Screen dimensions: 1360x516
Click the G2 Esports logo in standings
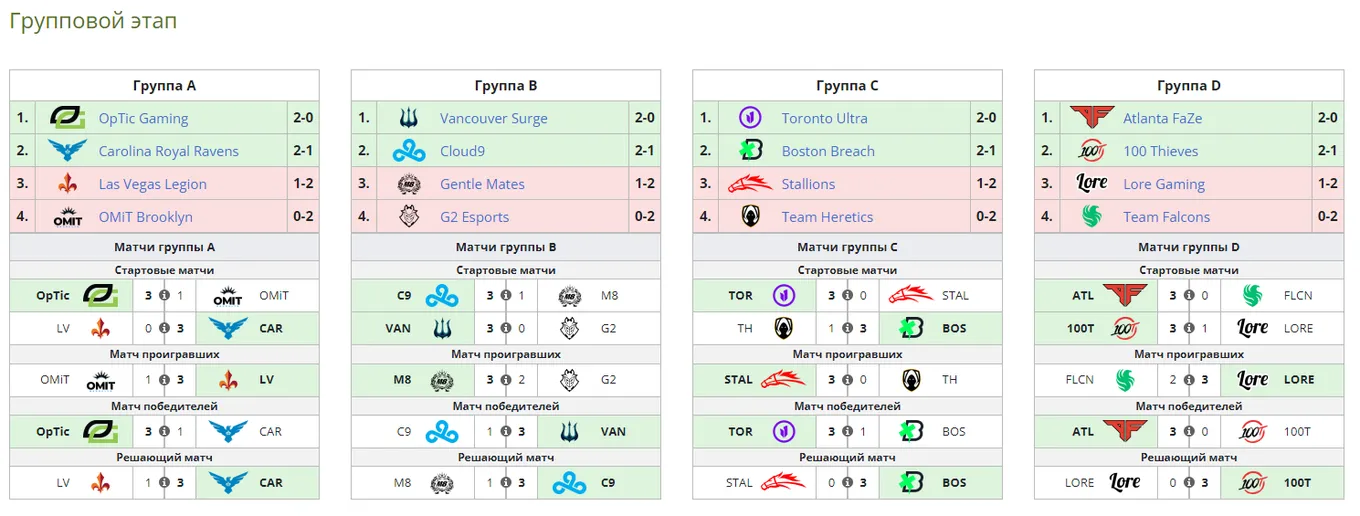409,217
